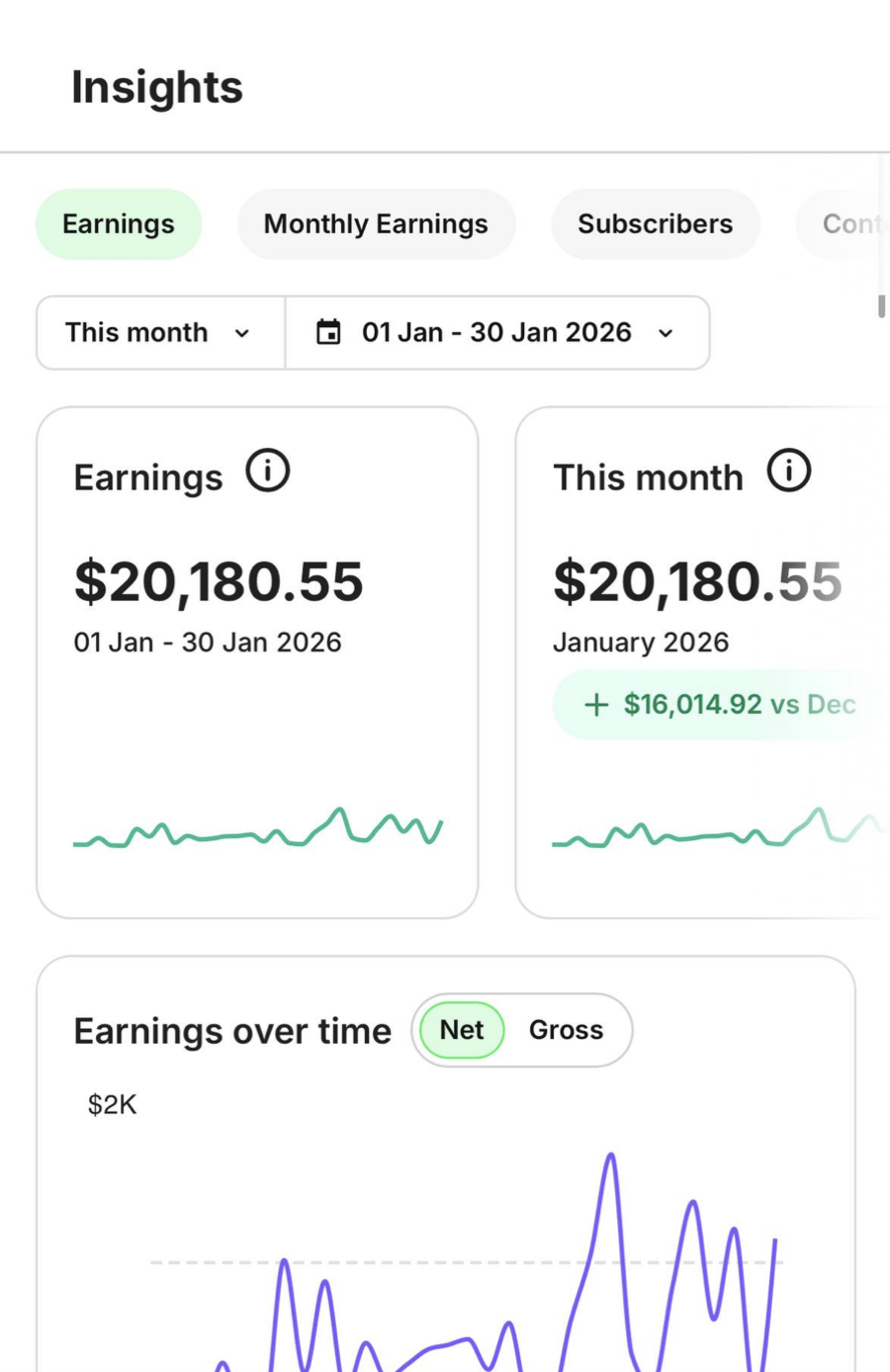The width and height of the screenshot is (890, 1372).
Task: Open the Subscribers tab
Action: point(656,224)
